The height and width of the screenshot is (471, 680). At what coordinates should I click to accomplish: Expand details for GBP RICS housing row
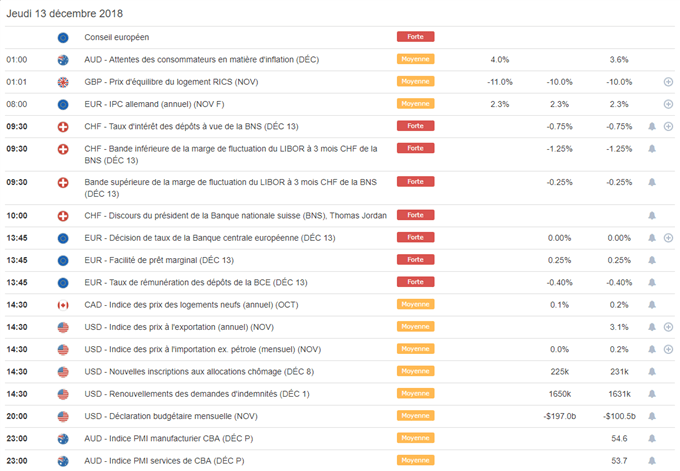coord(668,82)
